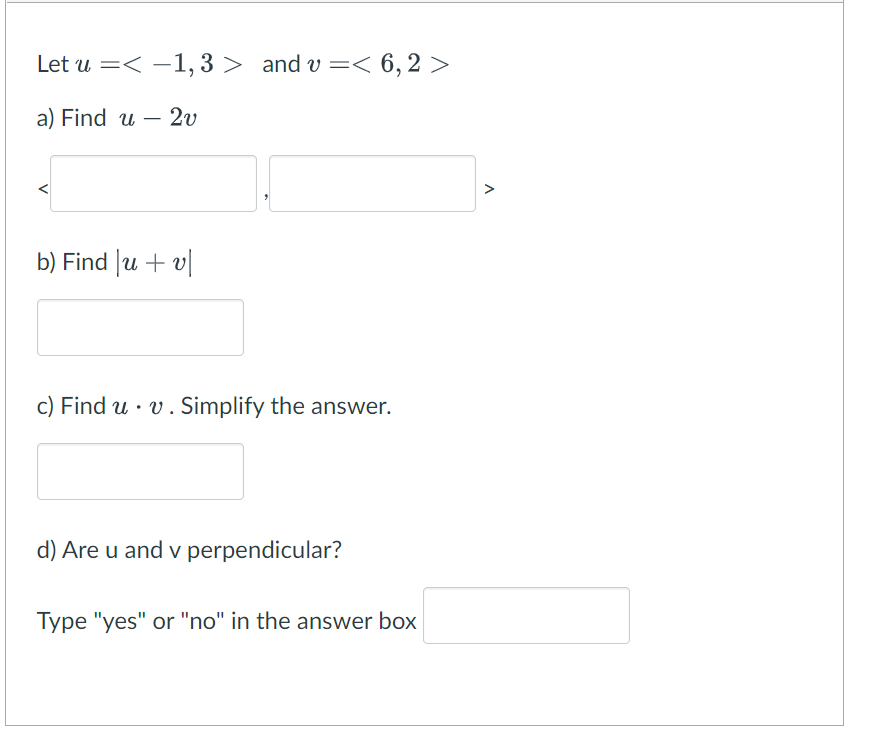875x729 pixels.
Task: Place cursor in the magnitude answer field
Action: tap(140, 327)
